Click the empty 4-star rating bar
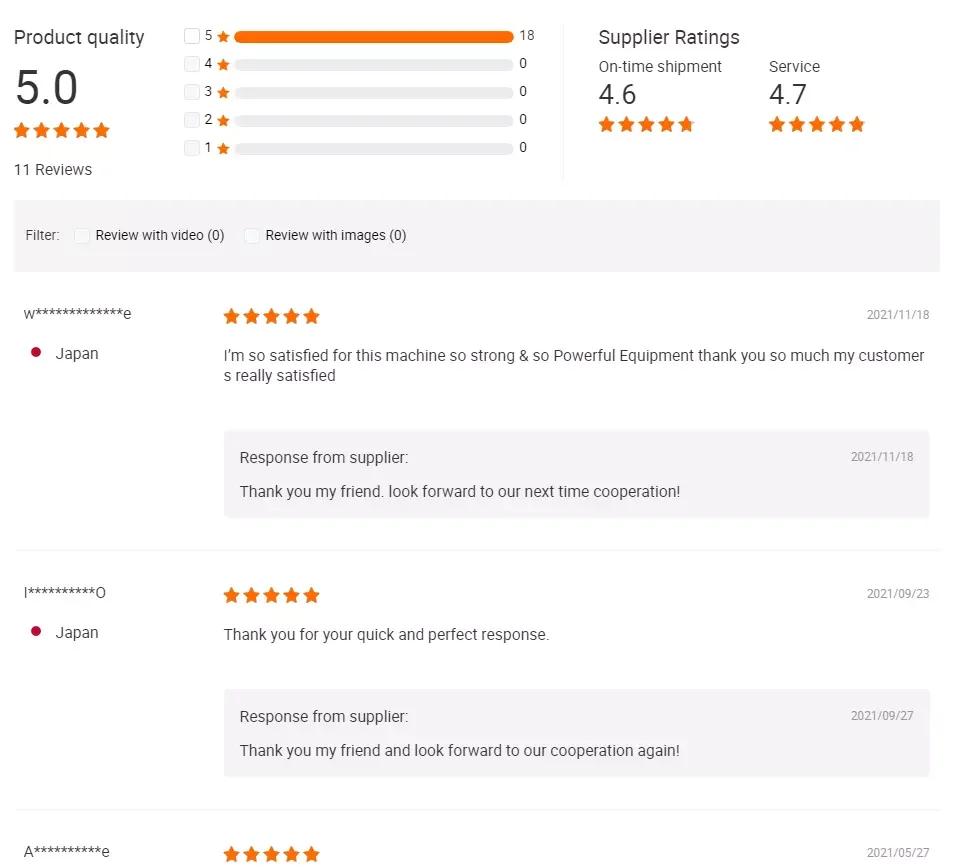956x866 pixels. pos(373,65)
